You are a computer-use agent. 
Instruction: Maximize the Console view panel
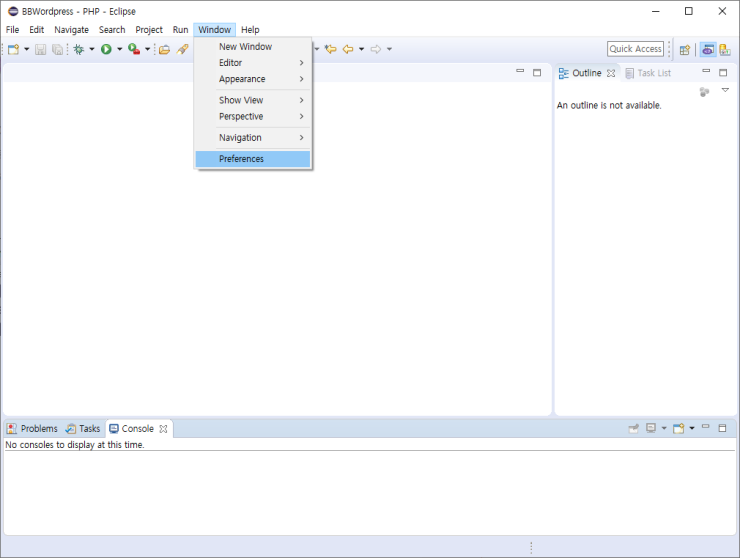pyautogui.click(x=723, y=428)
